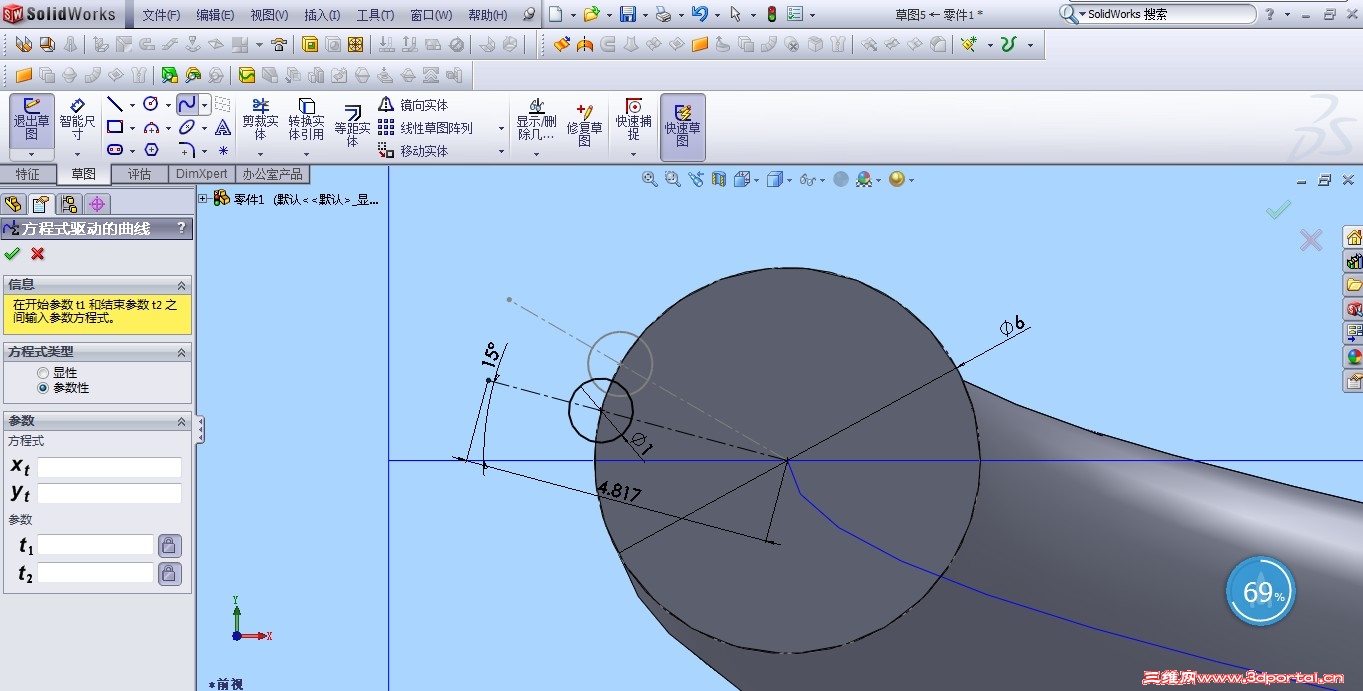Viewport: 1363px width, 691px height.
Task: Open the 帮助(H) menu
Action: click(488, 15)
